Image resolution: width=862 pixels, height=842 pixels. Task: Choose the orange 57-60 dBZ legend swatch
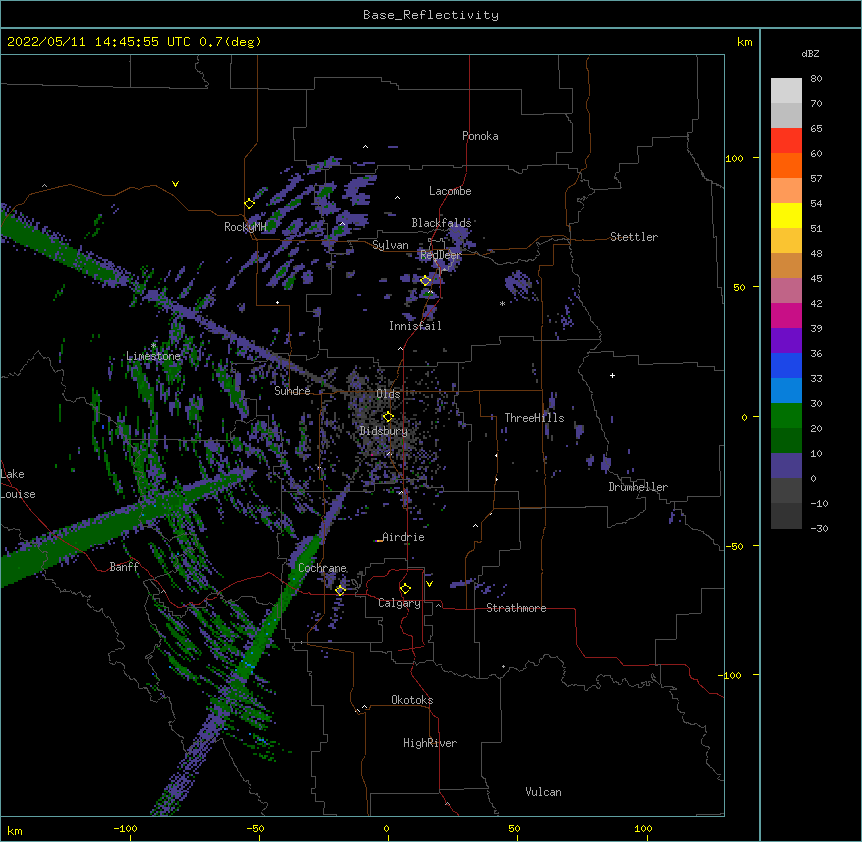pyautogui.click(x=786, y=165)
